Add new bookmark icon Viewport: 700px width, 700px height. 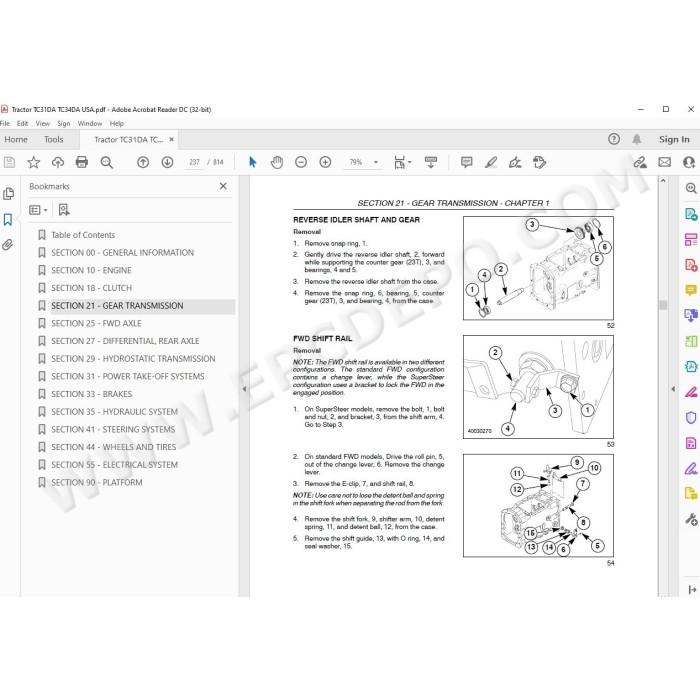(x=64, y=210)
